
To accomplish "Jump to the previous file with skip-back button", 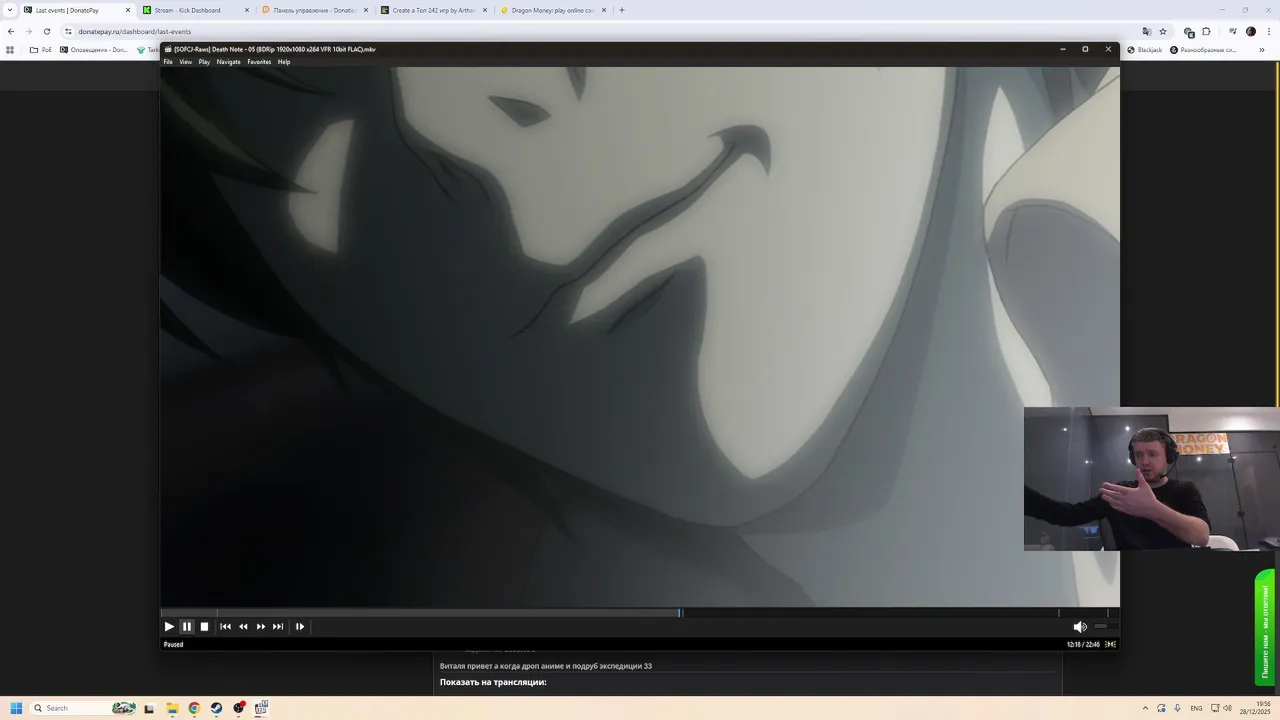I will tap(225, 626).
